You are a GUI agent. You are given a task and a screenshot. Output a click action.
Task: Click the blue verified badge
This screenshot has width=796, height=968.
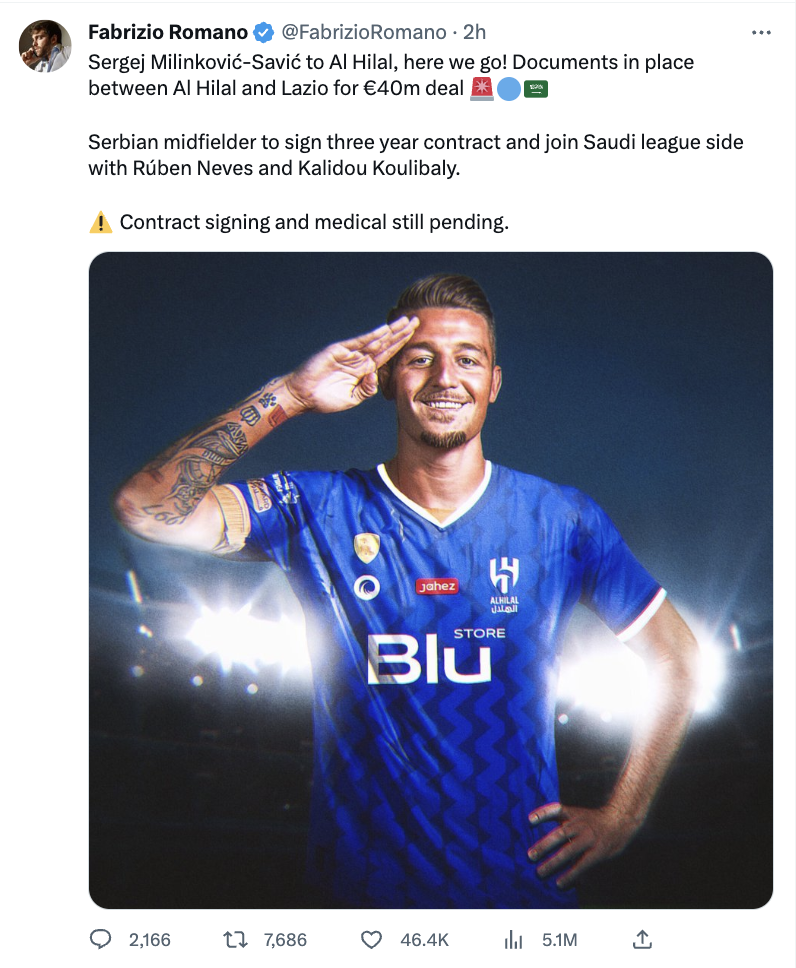tap(264, 32)
